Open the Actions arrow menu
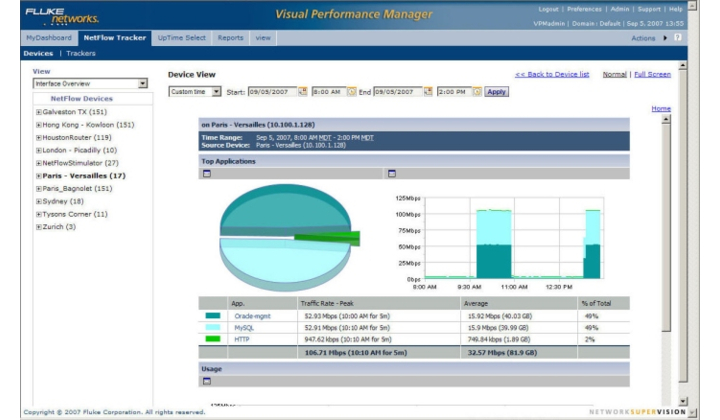This screenshot has width=720, height=420. [x=665, y=38]
